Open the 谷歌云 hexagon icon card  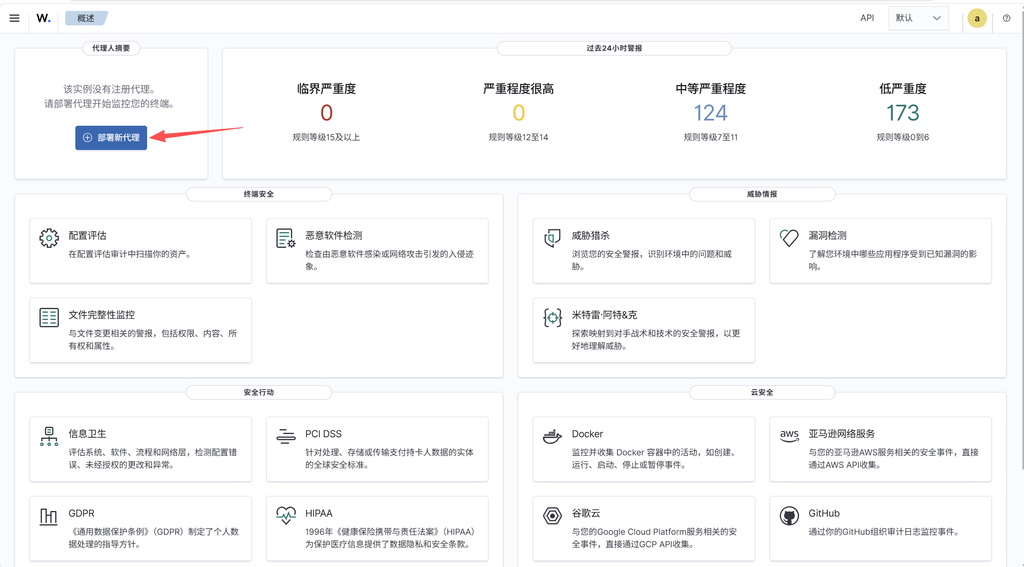(x=643, y=528)
